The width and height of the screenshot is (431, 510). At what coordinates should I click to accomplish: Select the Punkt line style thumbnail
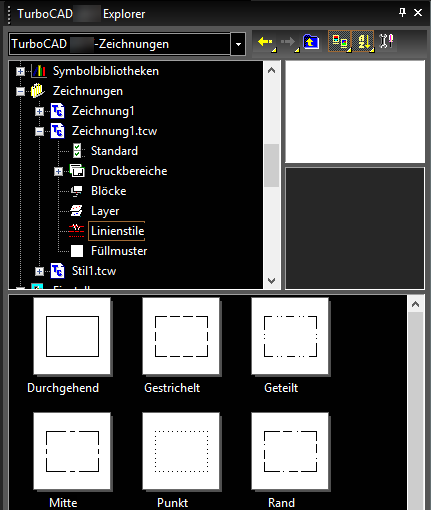coord(181,451)
